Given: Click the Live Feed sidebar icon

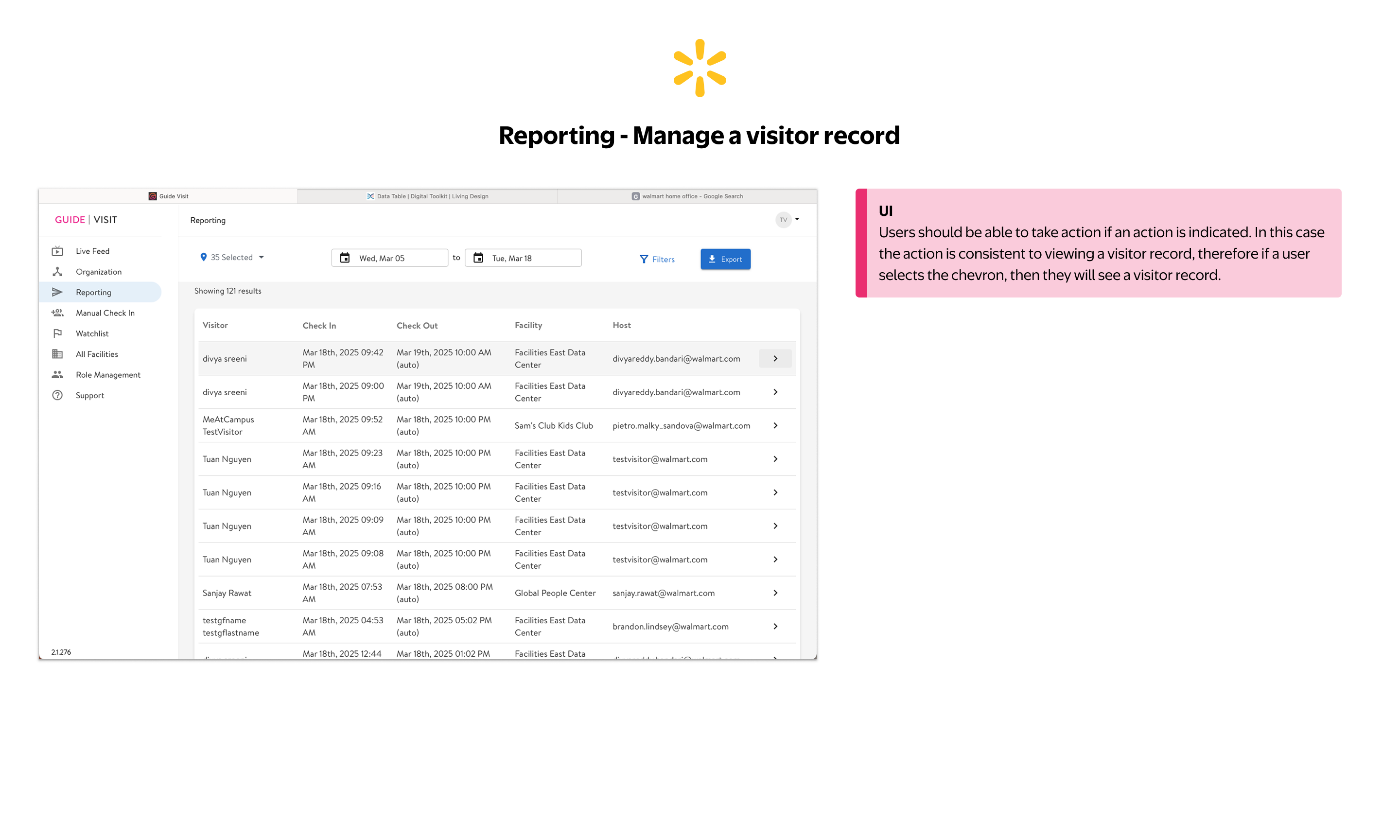Looking at the screenshot, I should pyautogui.click(x=57, y=251).
